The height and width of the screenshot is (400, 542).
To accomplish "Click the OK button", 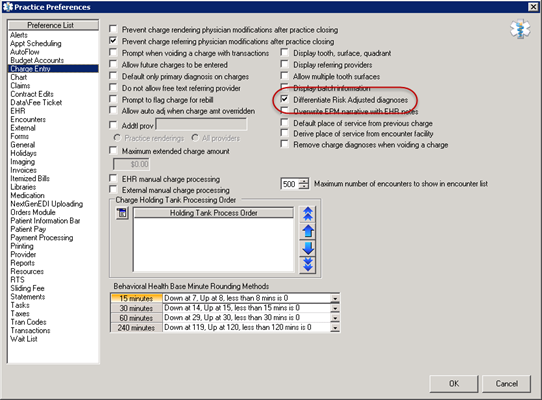I will pos(454,383).
